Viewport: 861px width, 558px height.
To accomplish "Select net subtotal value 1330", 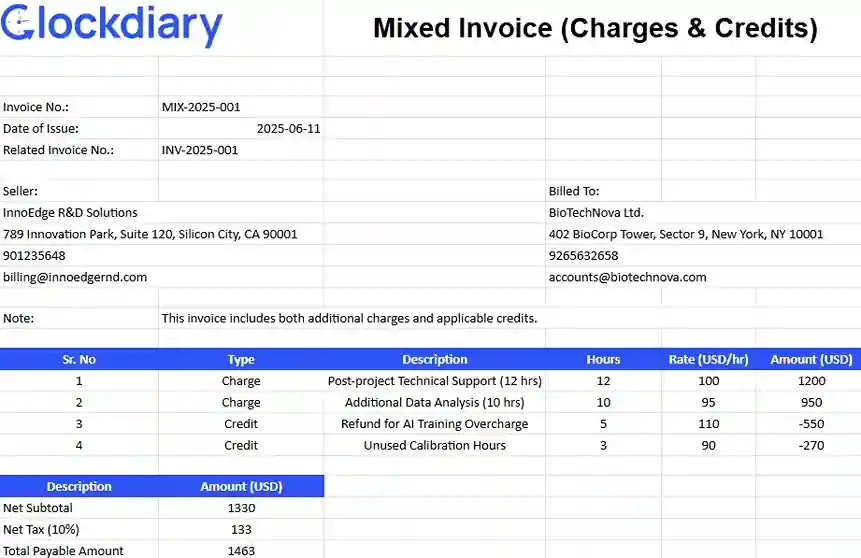I will (x=242, y=507).
